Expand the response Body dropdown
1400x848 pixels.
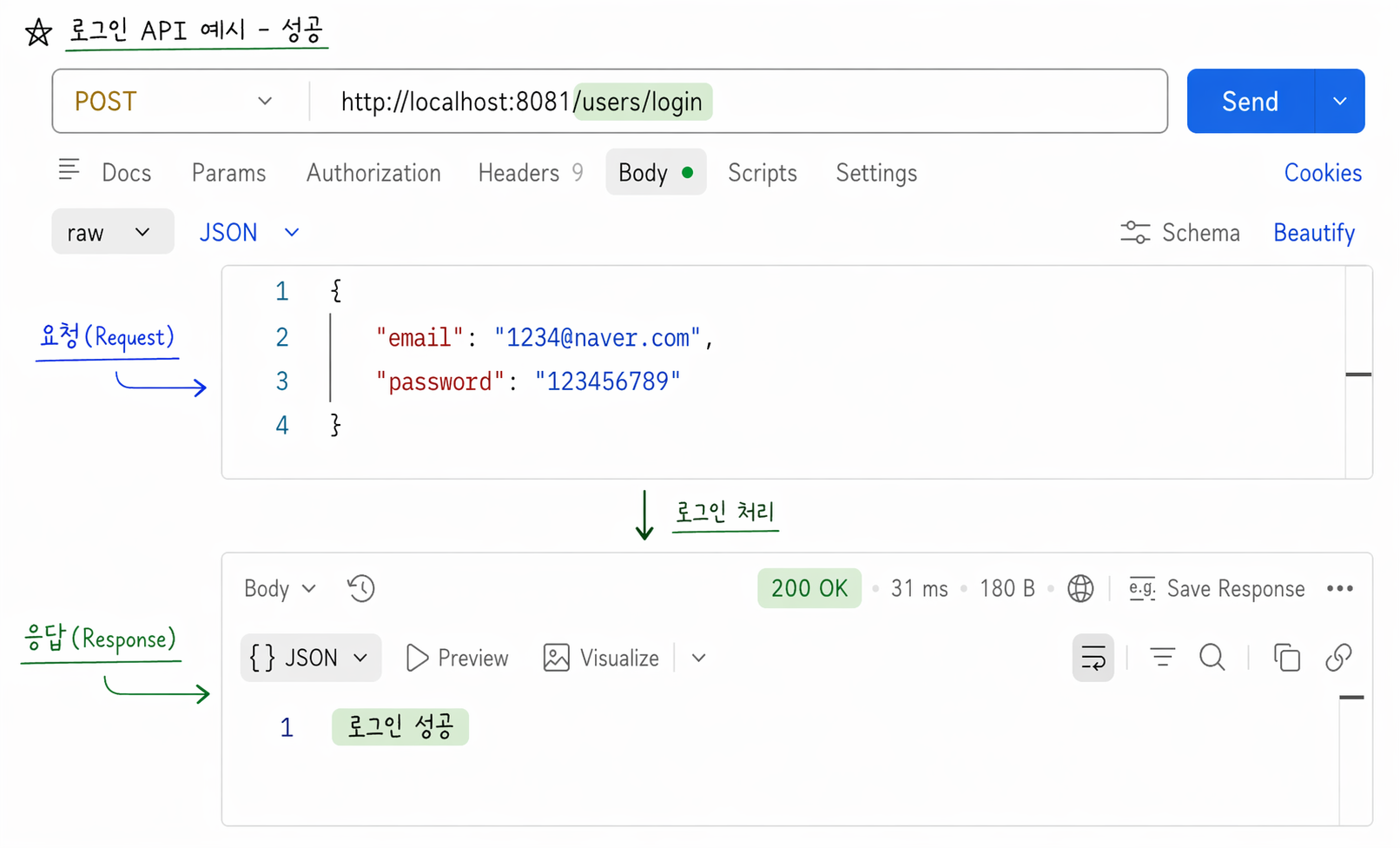[x=280, y=588]
